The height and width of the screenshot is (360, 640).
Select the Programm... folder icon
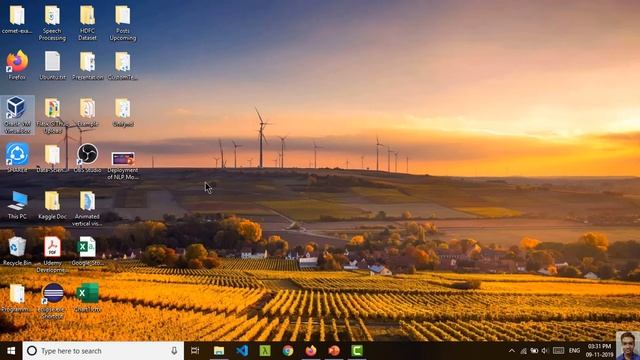click(17, 298)
